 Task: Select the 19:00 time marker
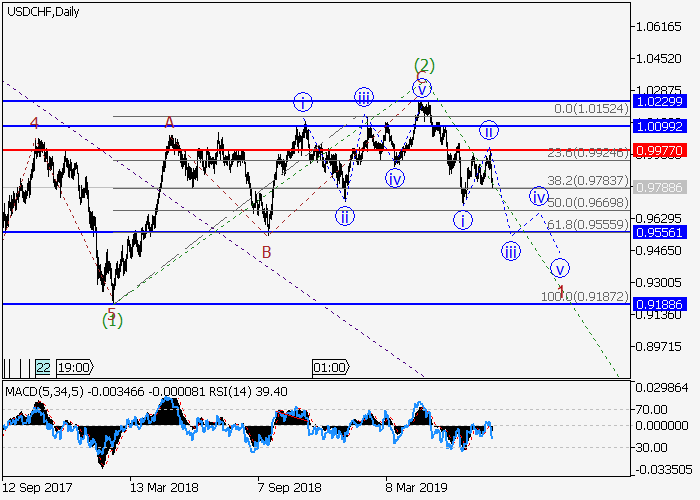point(74,367)
